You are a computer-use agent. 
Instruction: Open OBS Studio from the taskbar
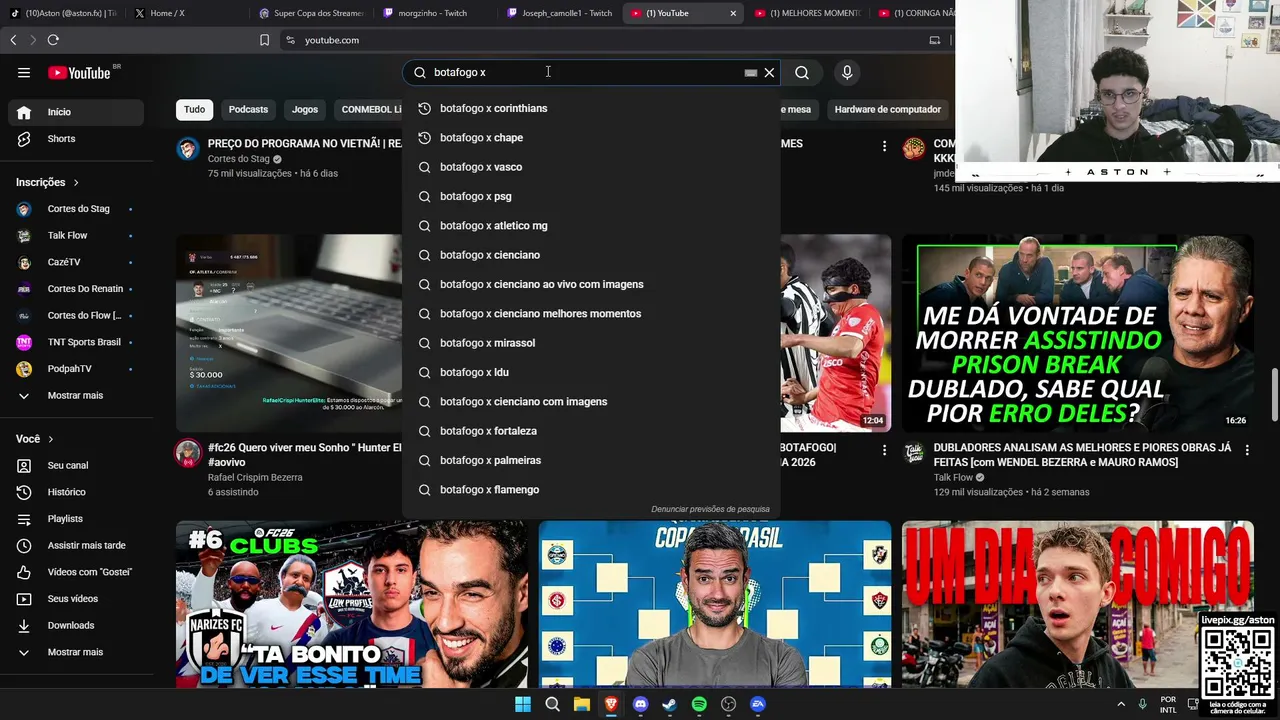[728, 704]
